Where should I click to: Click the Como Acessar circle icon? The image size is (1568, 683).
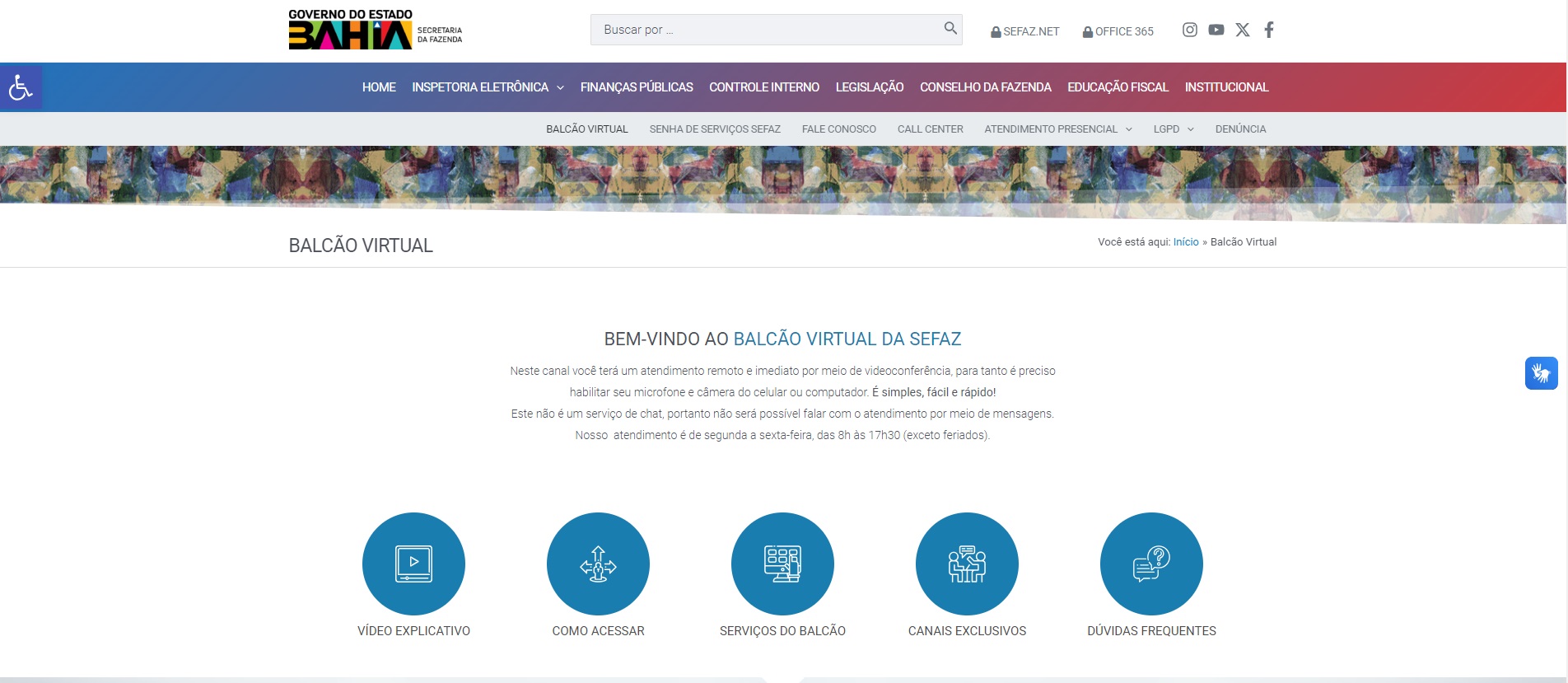coord(598,564)
